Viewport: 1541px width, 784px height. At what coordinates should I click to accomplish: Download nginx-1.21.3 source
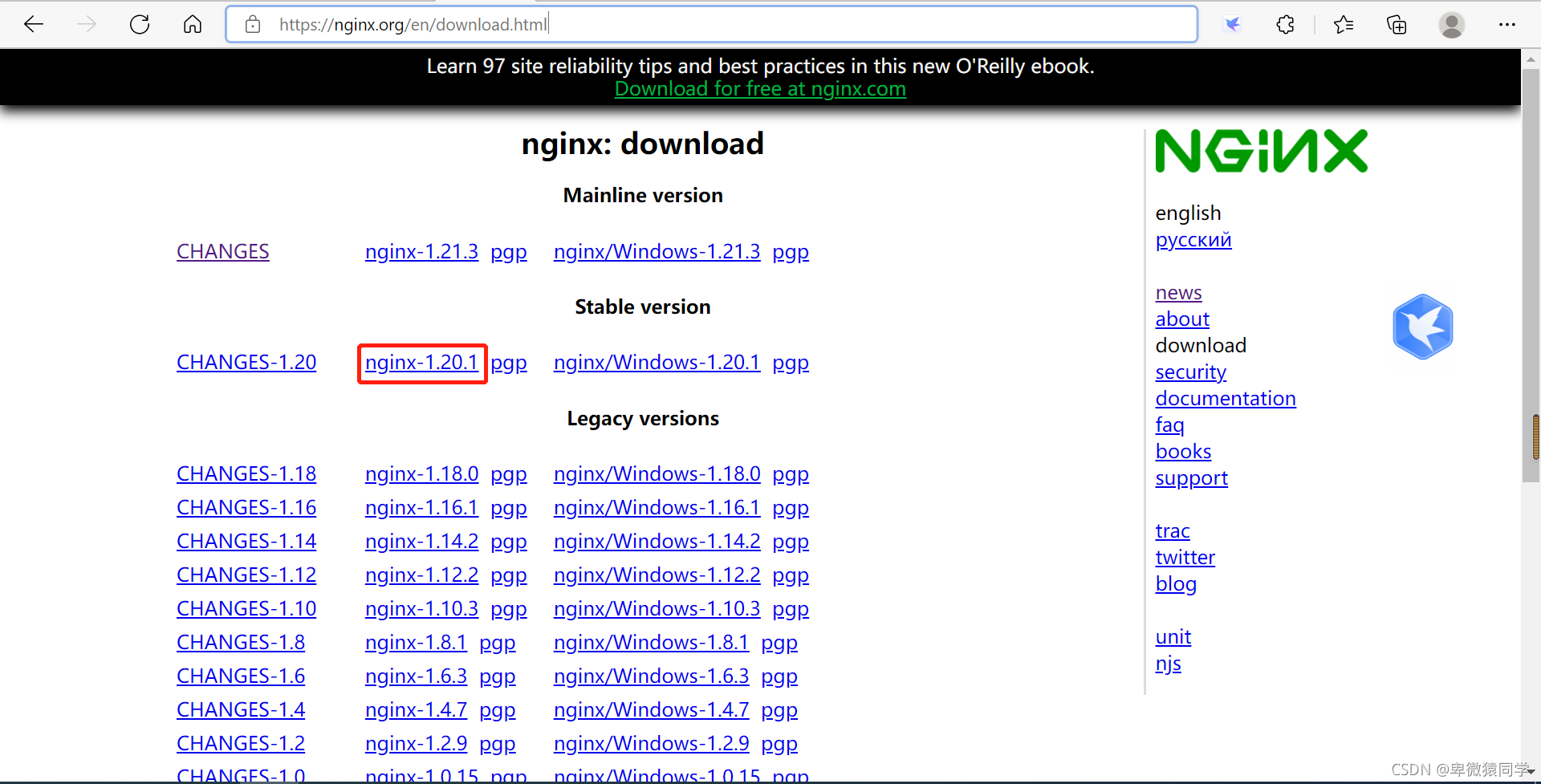[x=421, y=252]
